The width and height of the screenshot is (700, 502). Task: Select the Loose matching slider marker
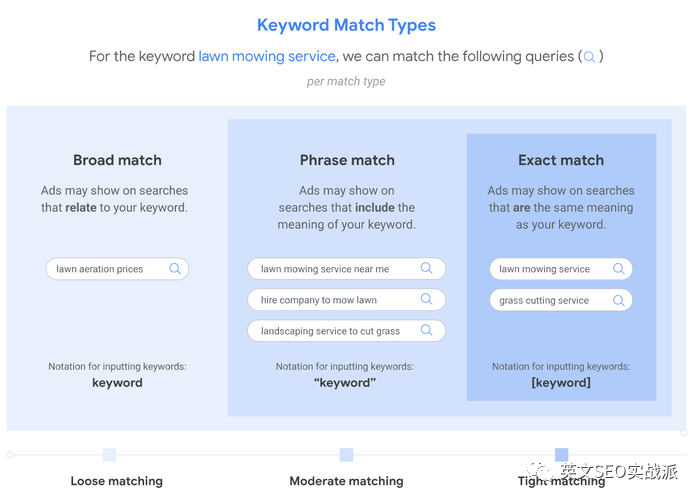[109, 455]
